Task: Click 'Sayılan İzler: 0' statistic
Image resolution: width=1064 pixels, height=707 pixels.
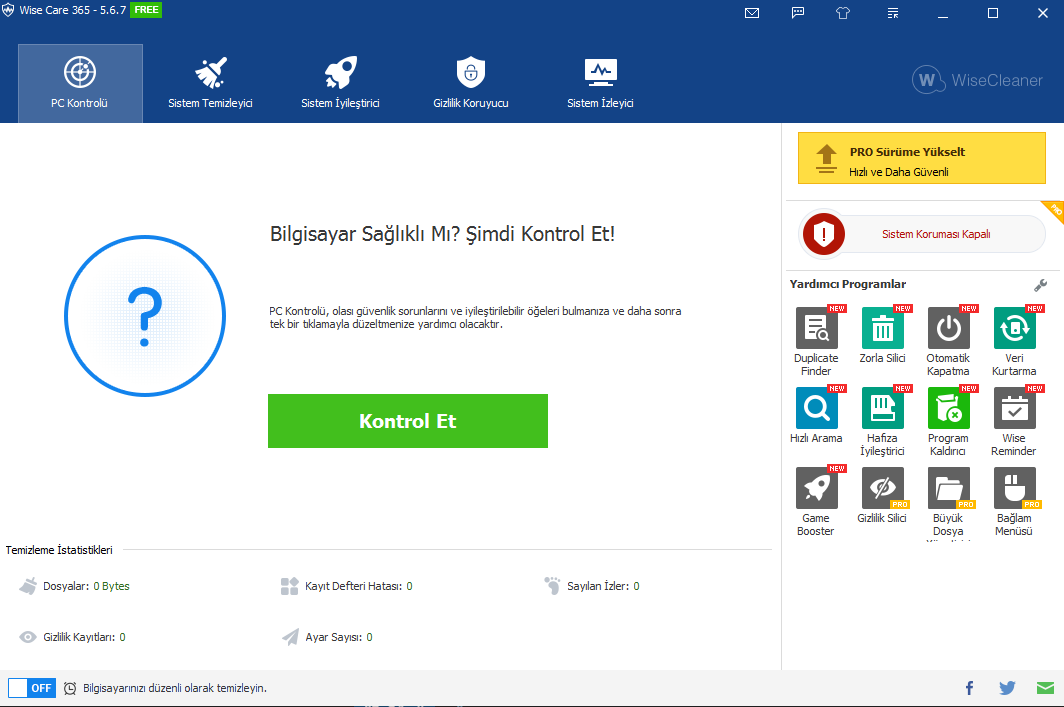Action: (591, 586)
